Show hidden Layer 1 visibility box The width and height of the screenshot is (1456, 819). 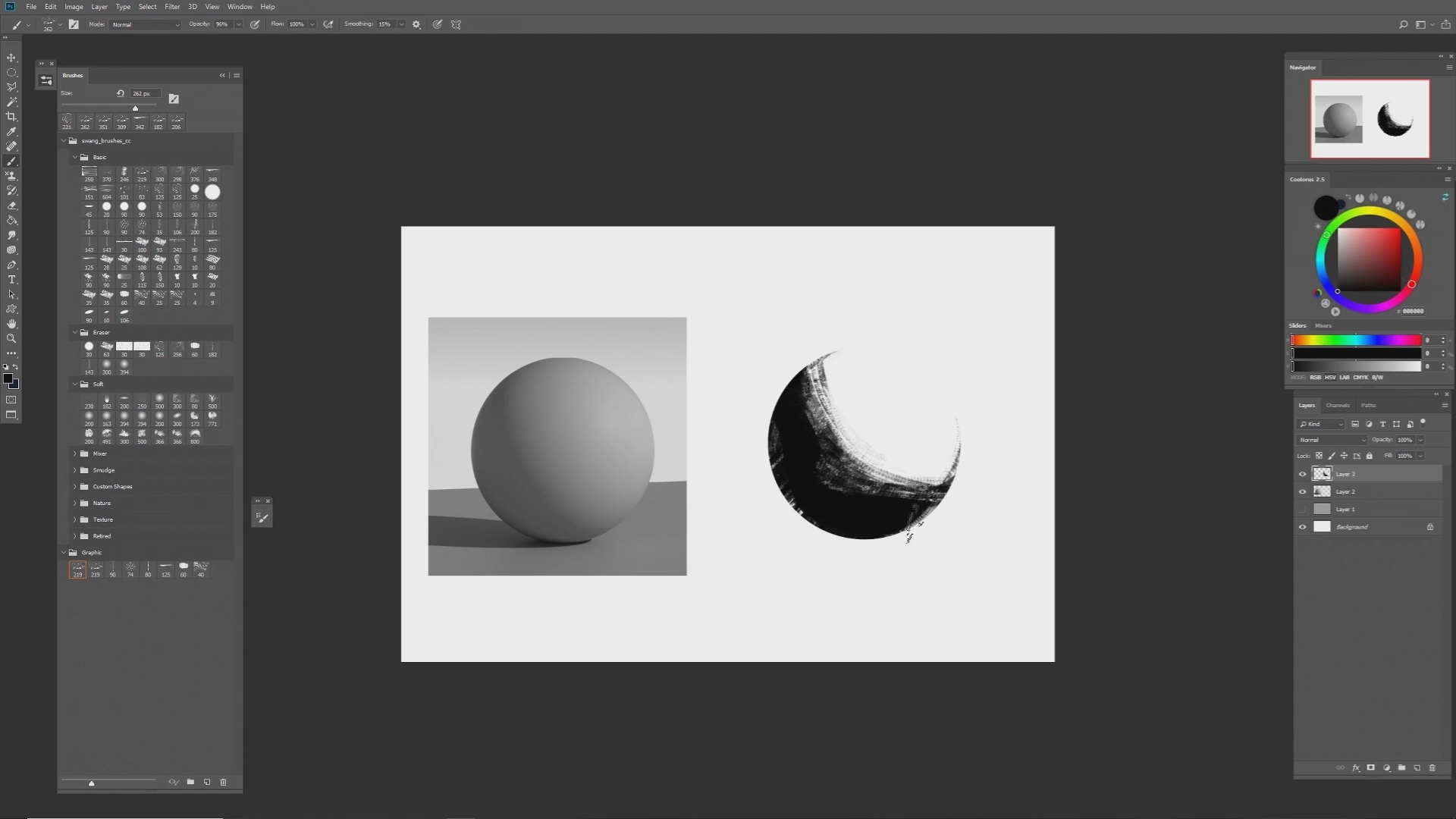(1303, 509)
